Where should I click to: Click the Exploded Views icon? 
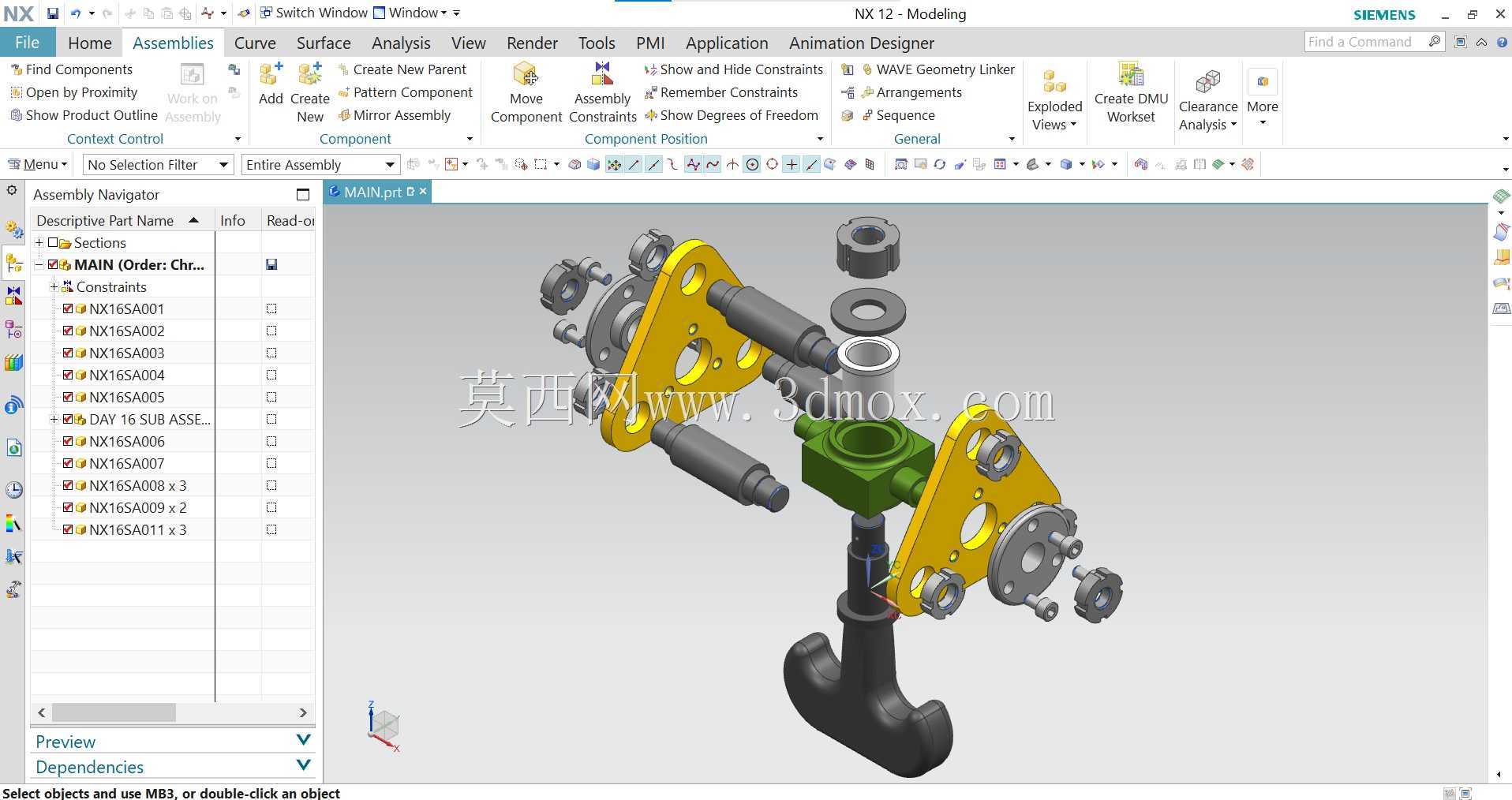1054,81
